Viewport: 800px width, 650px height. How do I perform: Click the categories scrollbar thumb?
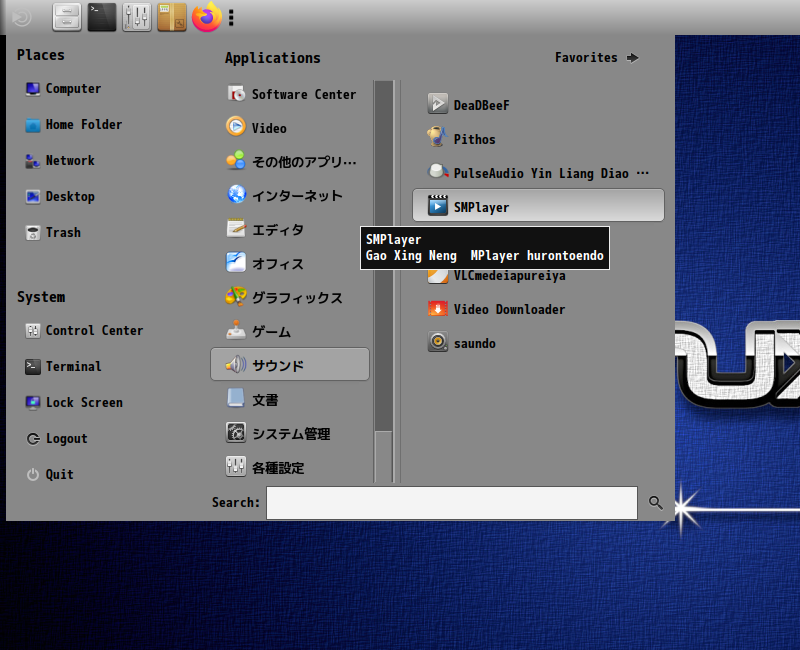click(x=384, y=256)
